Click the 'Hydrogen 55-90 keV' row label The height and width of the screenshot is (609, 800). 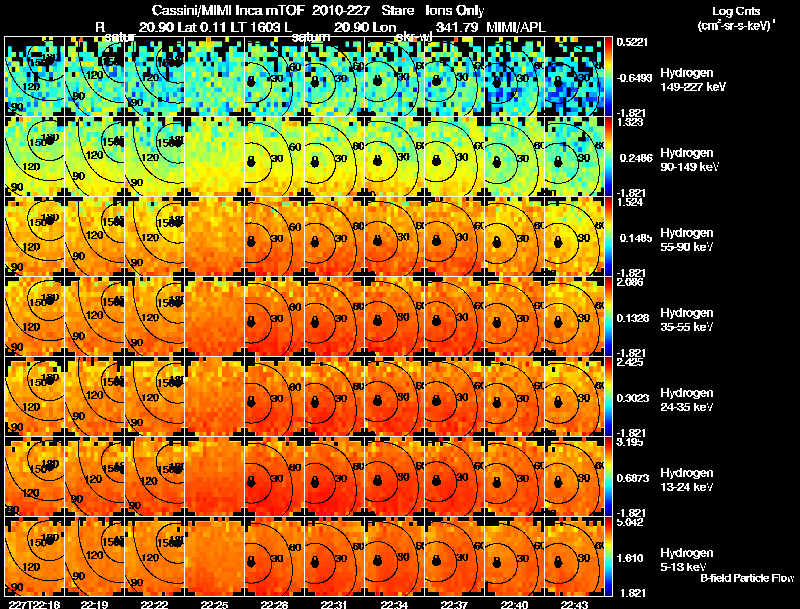click(687, 240)
